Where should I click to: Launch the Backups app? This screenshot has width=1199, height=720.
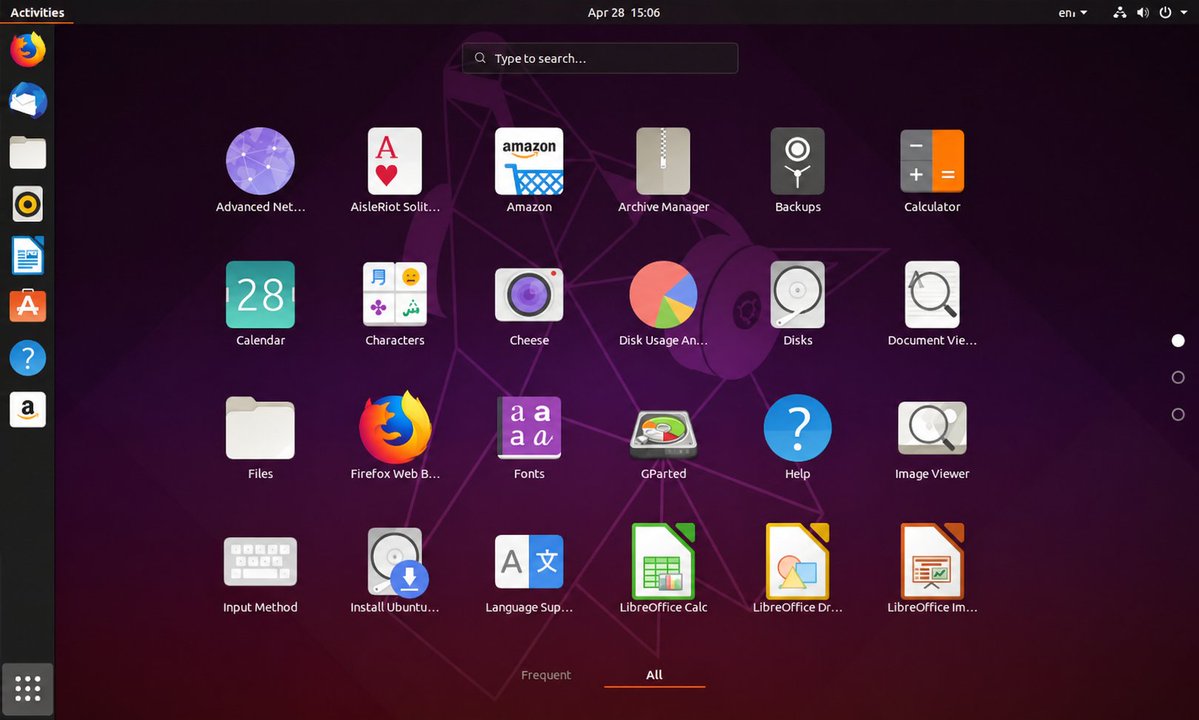(798, 170)
